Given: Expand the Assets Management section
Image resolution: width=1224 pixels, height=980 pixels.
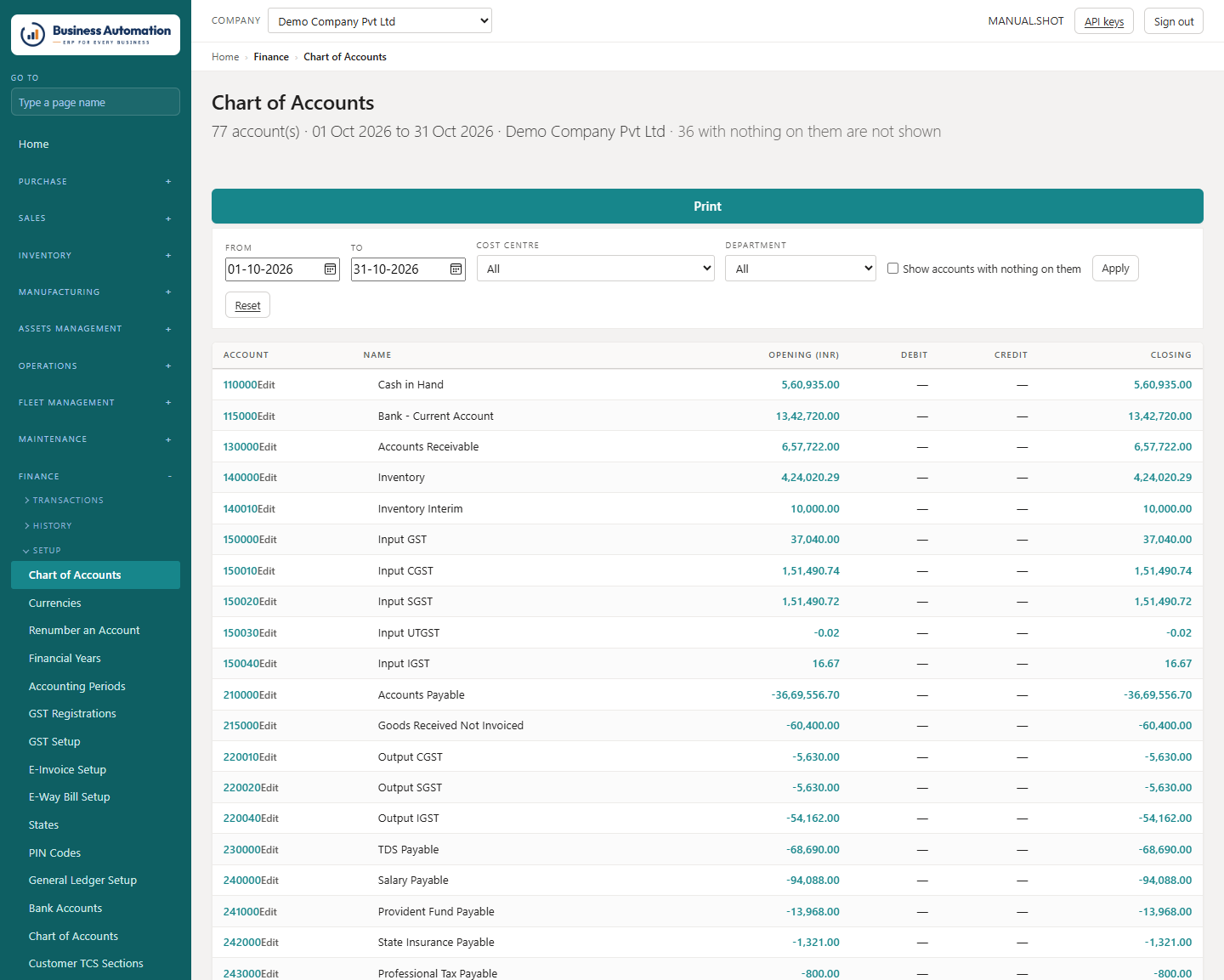Looking at the screenshot, I should [95, 329].
